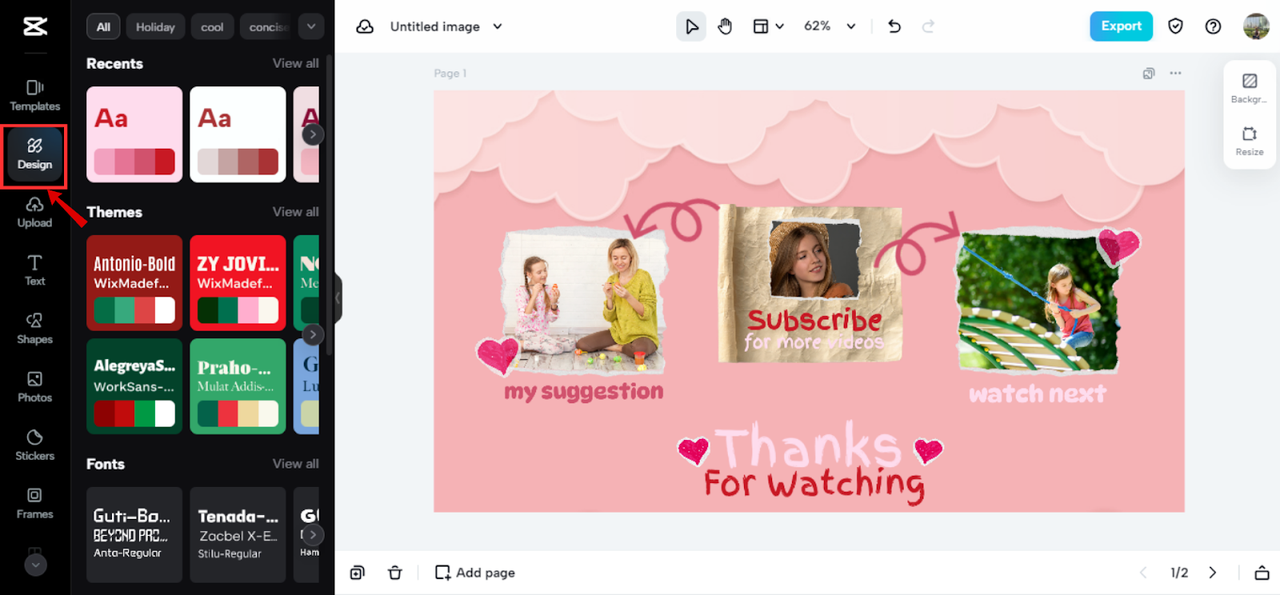Open the CapCut logo home menu

(x=35, y=27)
